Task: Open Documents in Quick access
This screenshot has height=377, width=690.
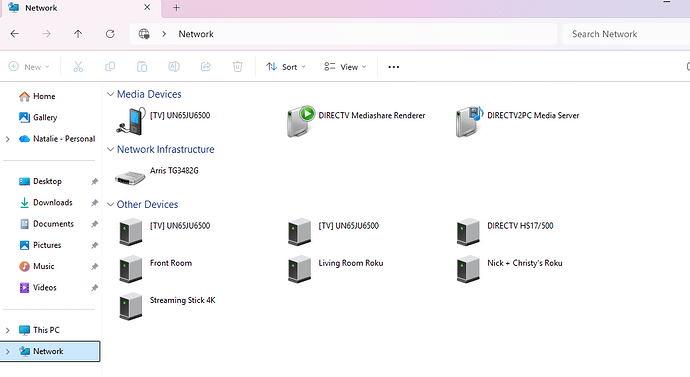Action: point(47,224)
